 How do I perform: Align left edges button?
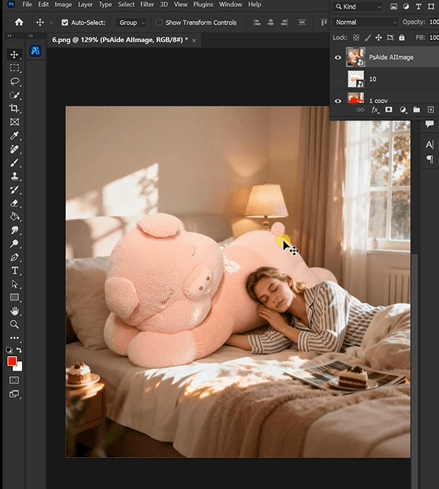pos(257,22)
